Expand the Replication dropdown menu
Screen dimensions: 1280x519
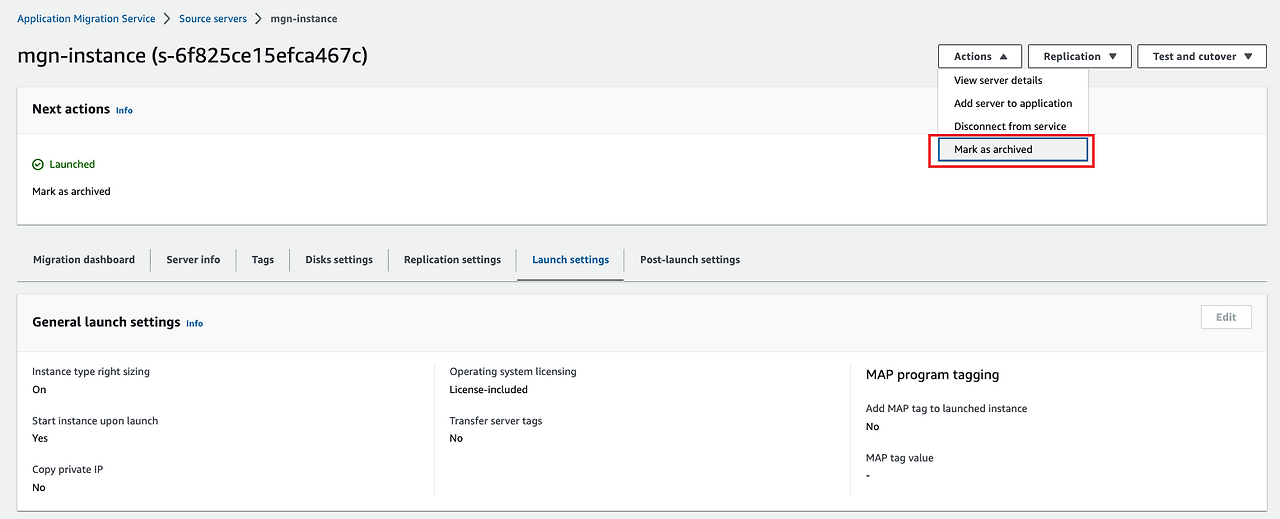1079,57
